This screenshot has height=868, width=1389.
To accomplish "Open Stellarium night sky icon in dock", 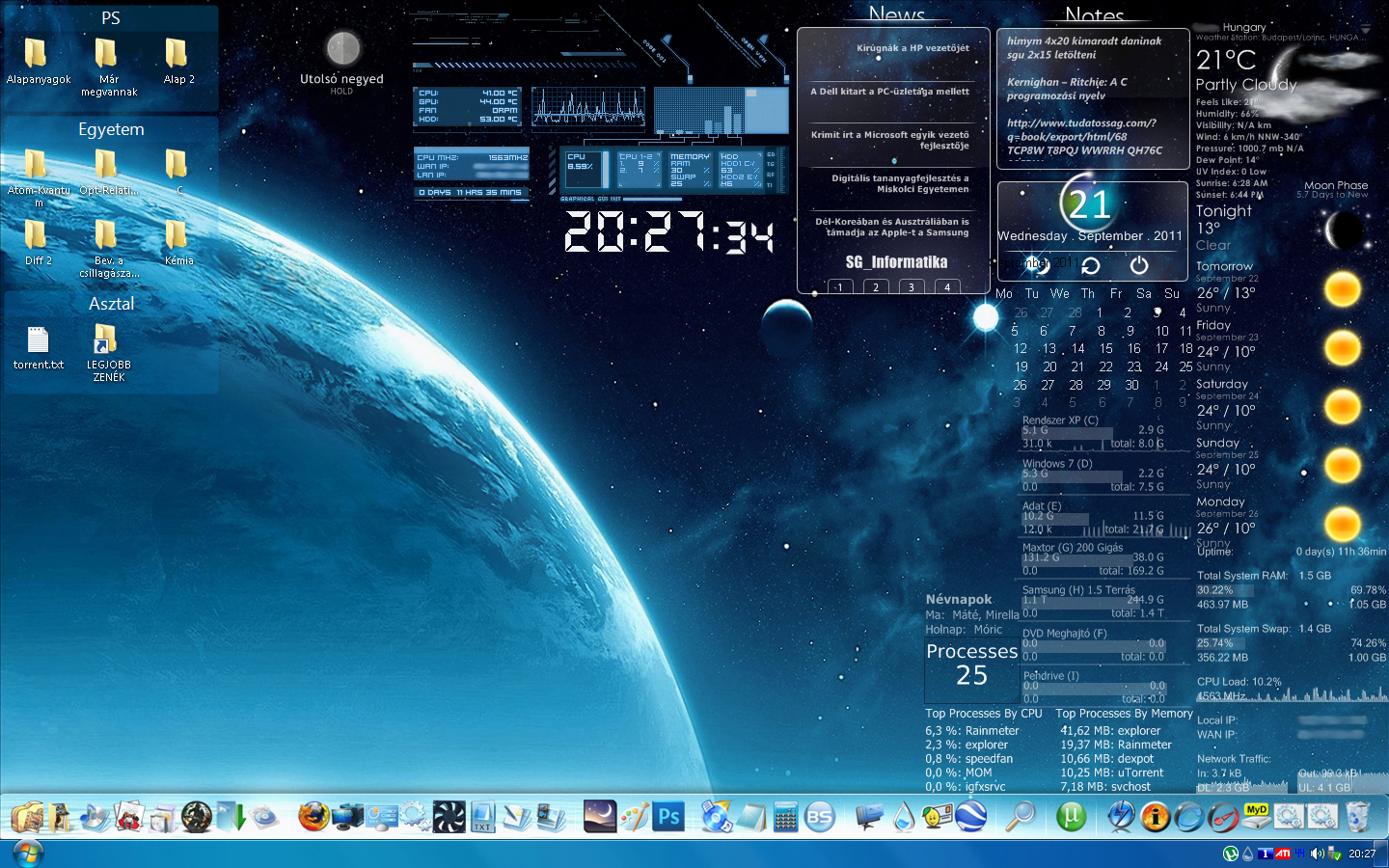I will pos(600,817).
